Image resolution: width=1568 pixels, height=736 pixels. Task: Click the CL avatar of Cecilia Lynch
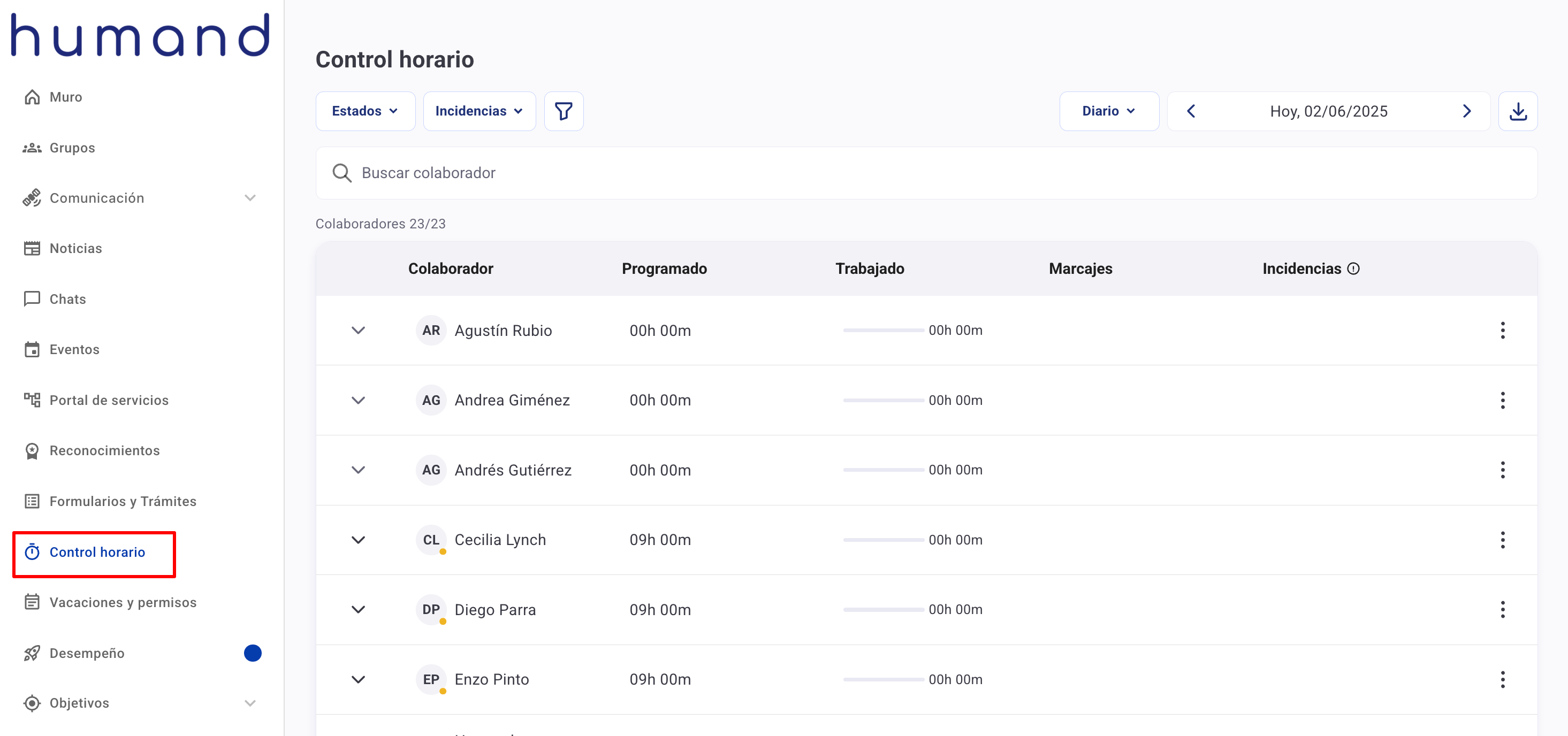[431, 540]
